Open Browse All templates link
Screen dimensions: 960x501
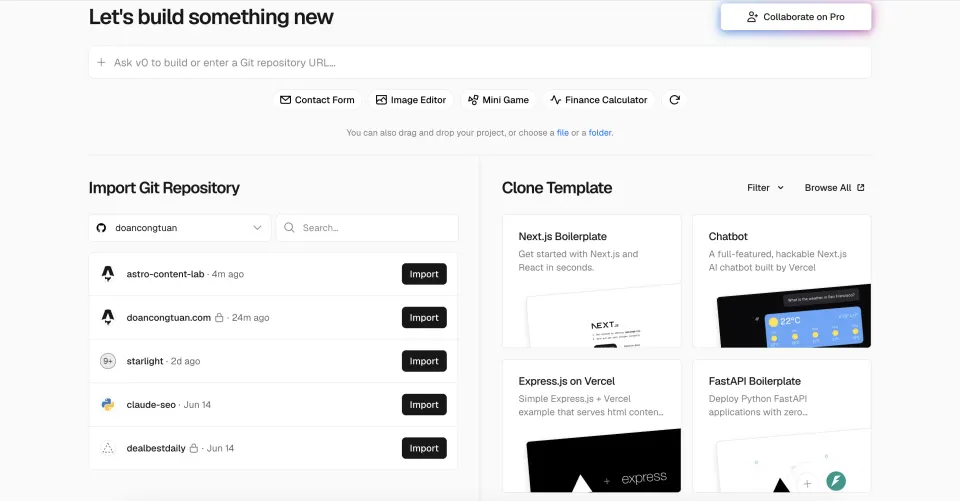pyautogui.click(x=834, y=187)
